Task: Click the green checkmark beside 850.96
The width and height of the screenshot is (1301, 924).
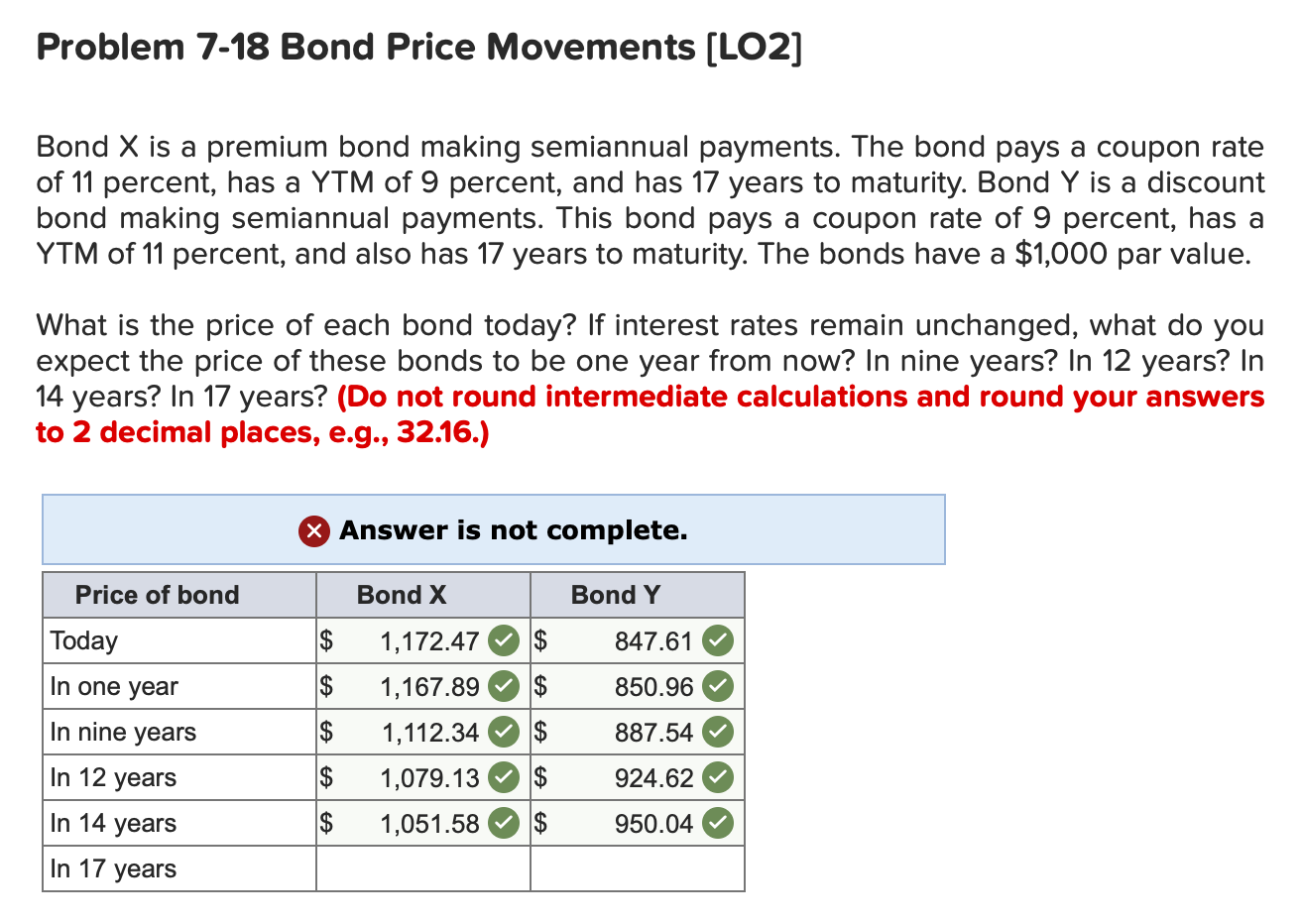Action: tap(719, 686)
